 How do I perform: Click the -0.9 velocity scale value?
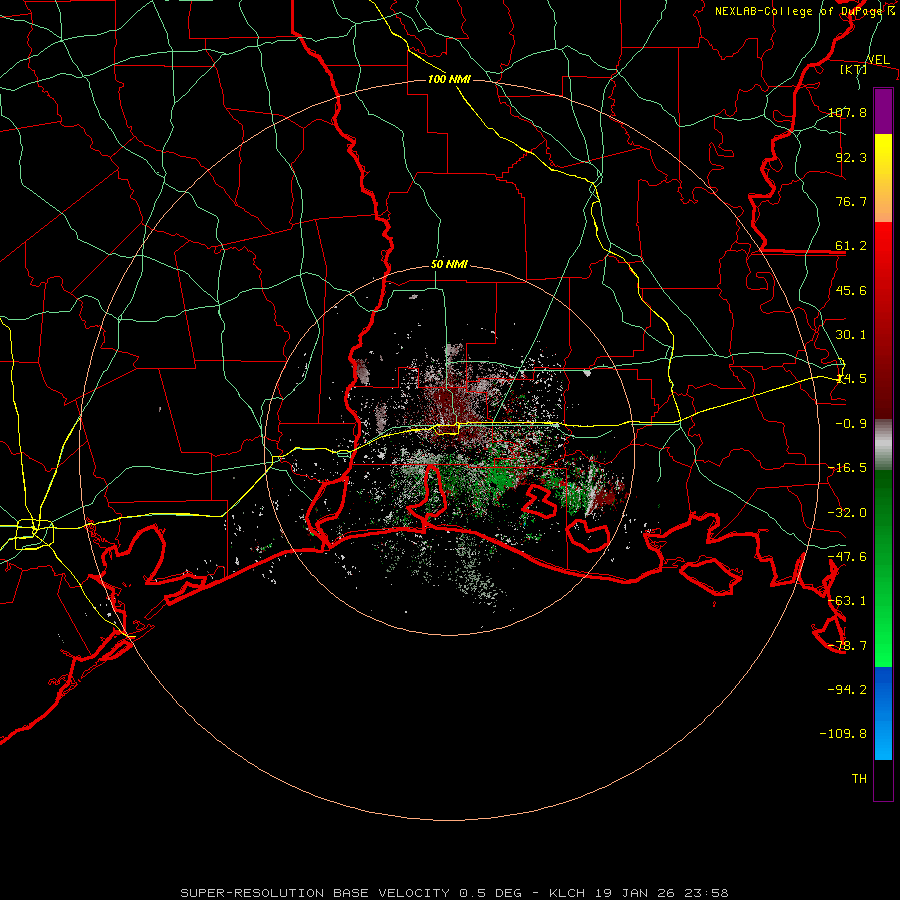pos(851,424)
